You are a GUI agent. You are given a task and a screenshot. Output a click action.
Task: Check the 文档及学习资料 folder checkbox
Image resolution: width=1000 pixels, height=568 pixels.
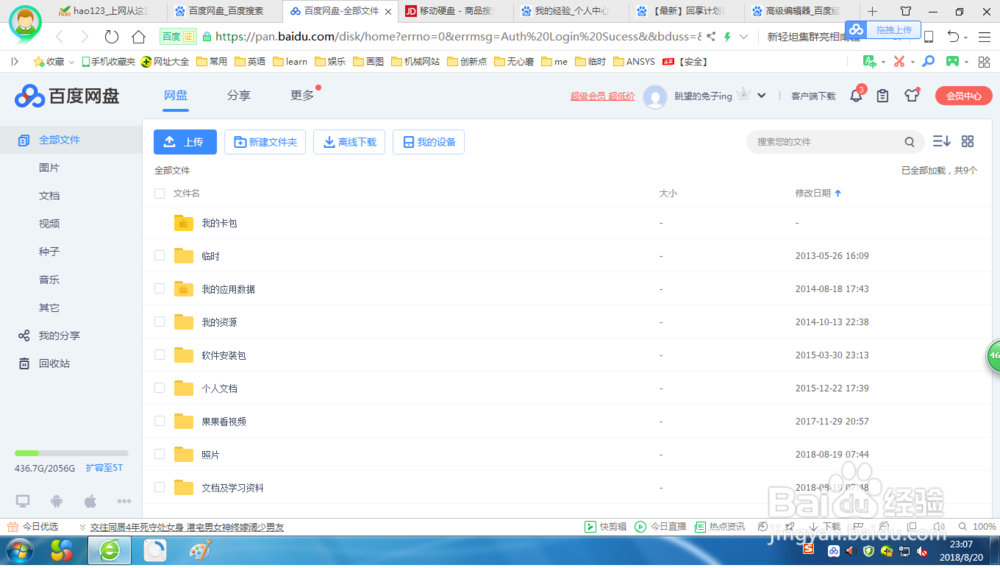point(159,488)
